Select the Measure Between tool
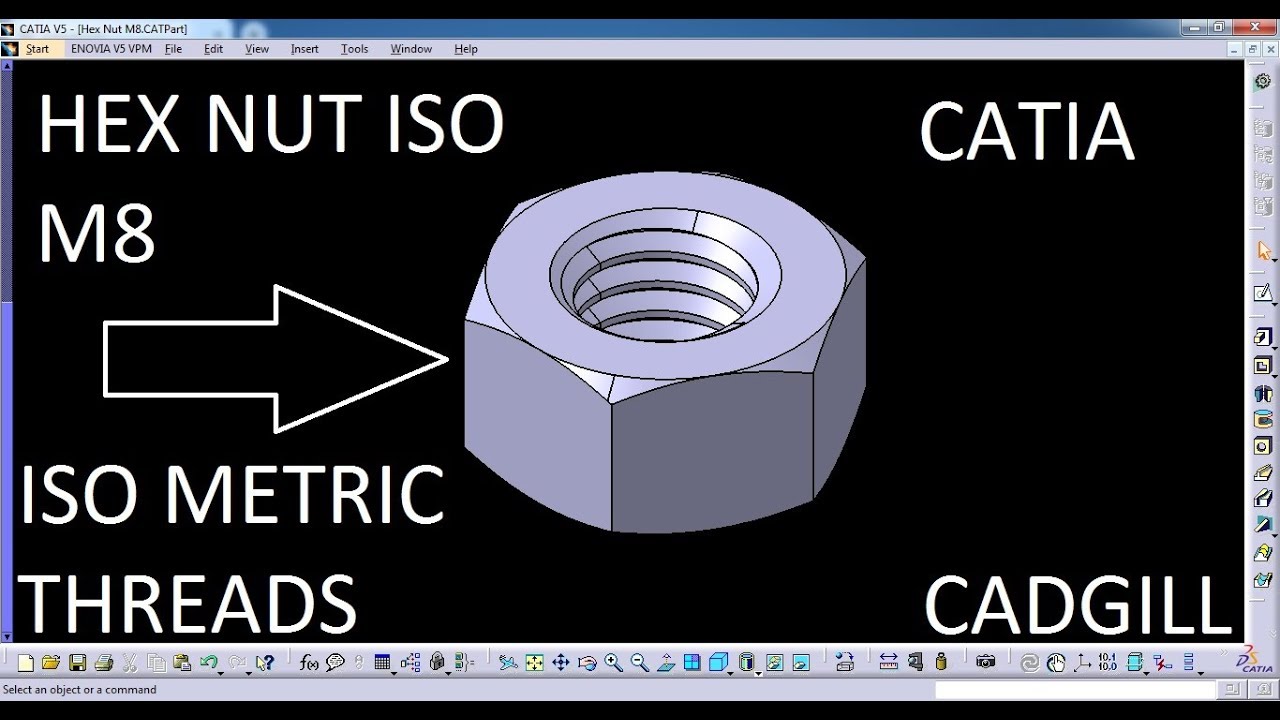 888,662
